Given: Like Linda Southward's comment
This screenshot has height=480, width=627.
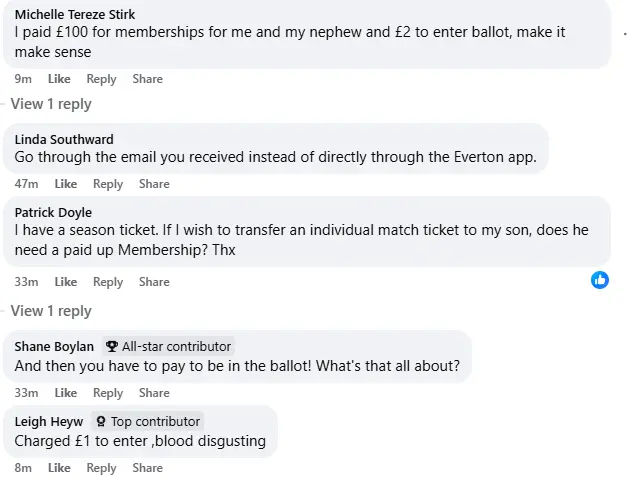Looking at the screenshot, I should 66,184.
